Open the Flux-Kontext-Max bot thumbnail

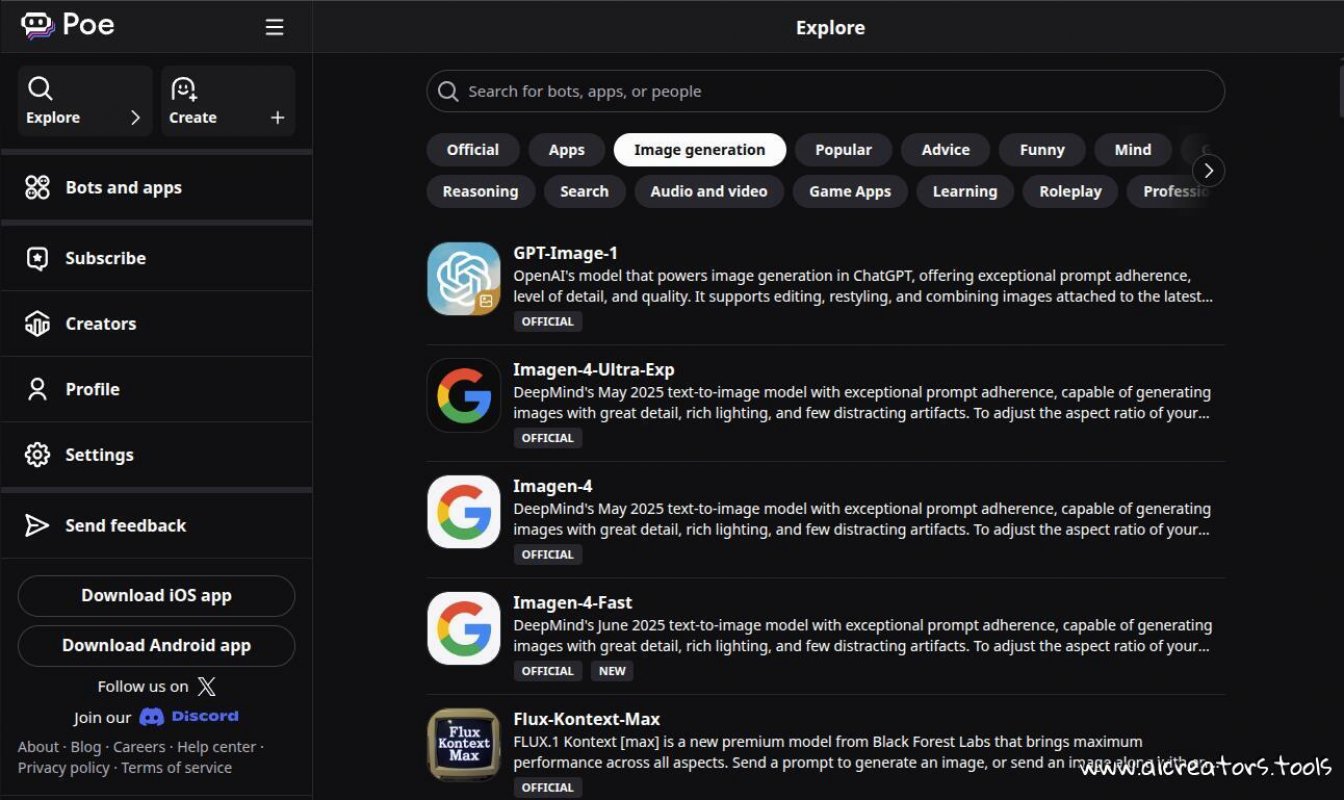(x=464, y=744)
